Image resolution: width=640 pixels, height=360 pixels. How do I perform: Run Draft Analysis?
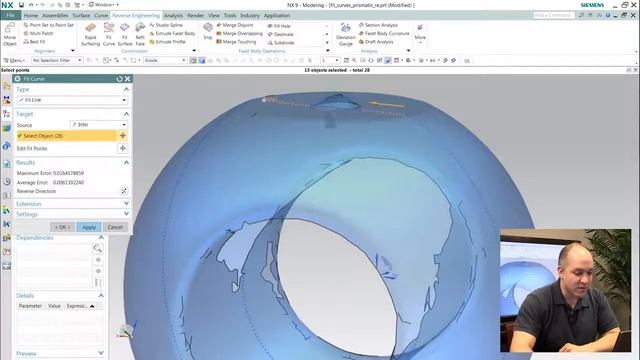[x=376, y=42]
